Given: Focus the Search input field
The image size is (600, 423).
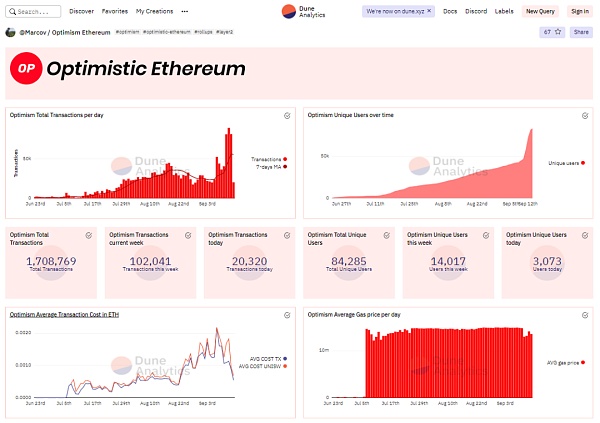Looking at the screenshot, I should (33, 11).
